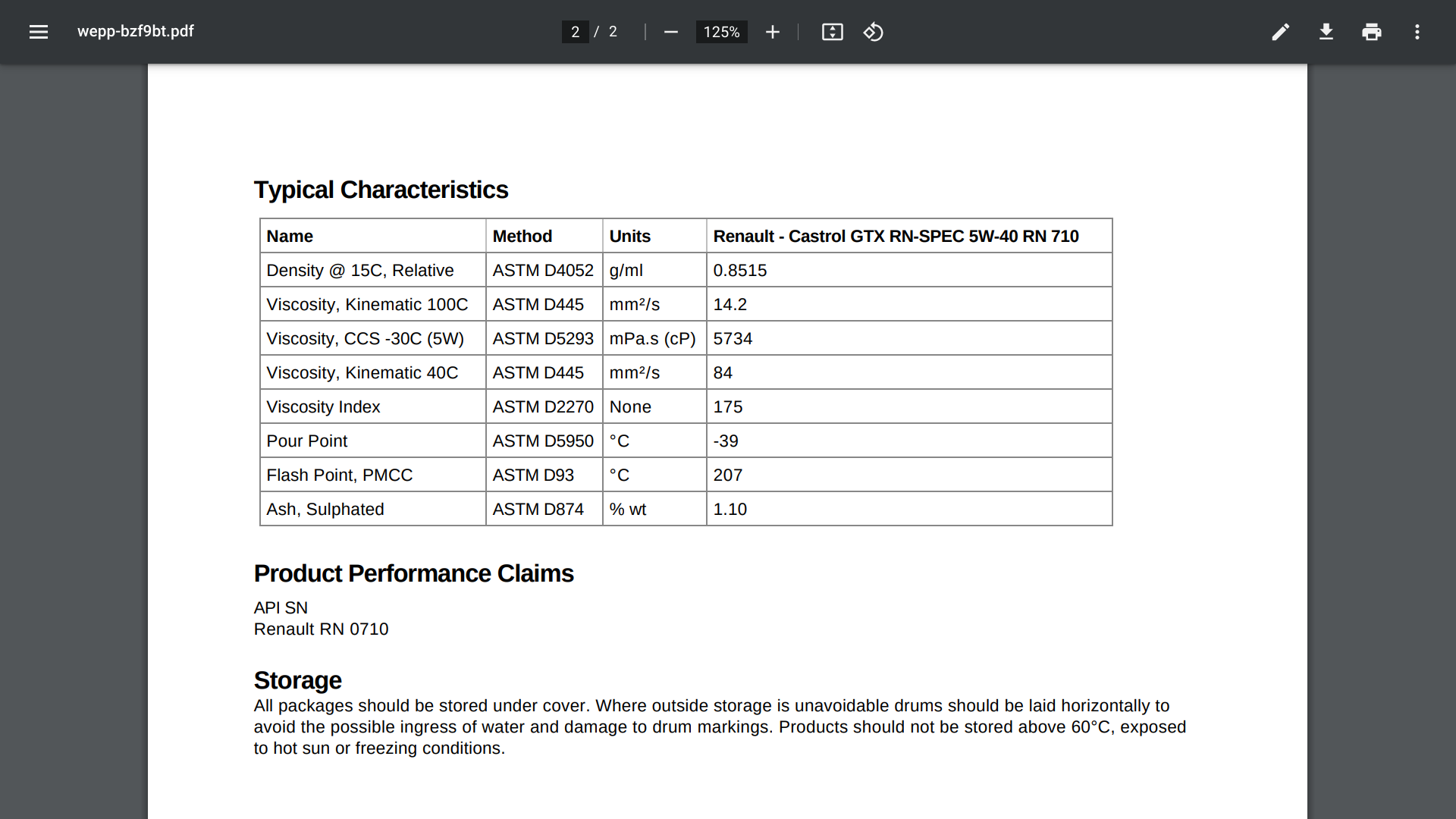Screen dimensions: 1456x819
Task: Click the Product Performance Claims heading
Action: point(413,573)
